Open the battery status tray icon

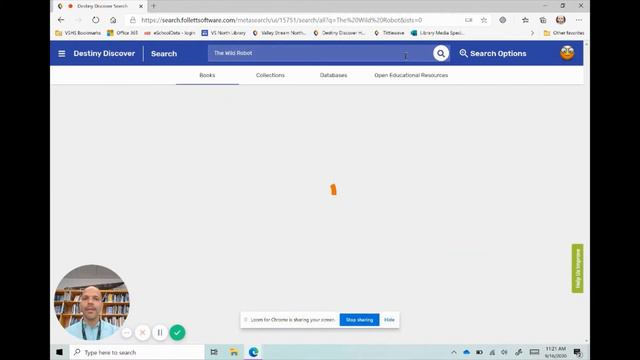click(480, 352)
